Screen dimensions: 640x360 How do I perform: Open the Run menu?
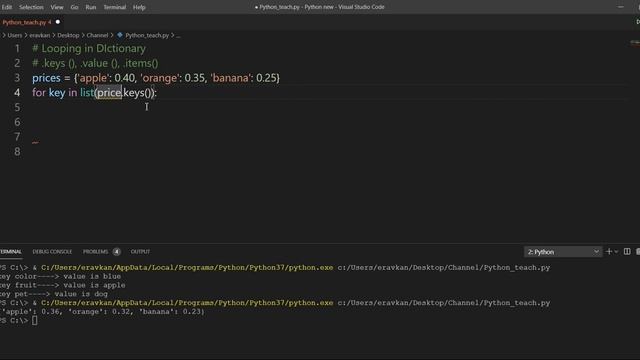pos(91,7)
